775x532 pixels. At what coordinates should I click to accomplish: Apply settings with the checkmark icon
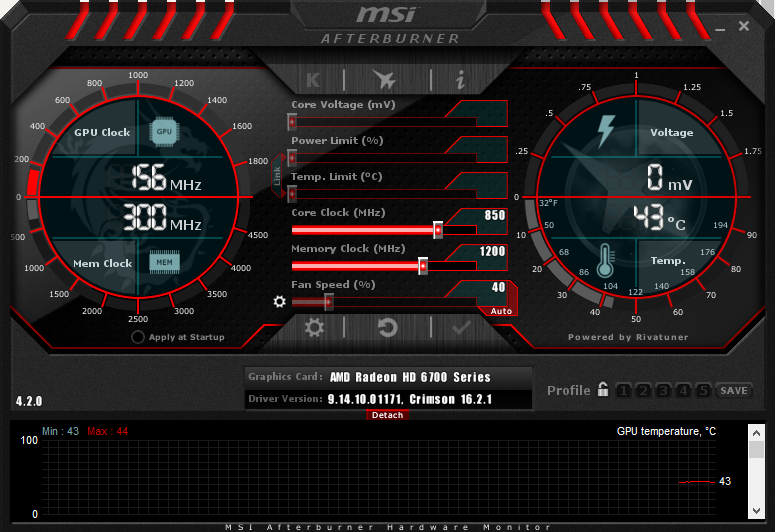pos(461,327)
